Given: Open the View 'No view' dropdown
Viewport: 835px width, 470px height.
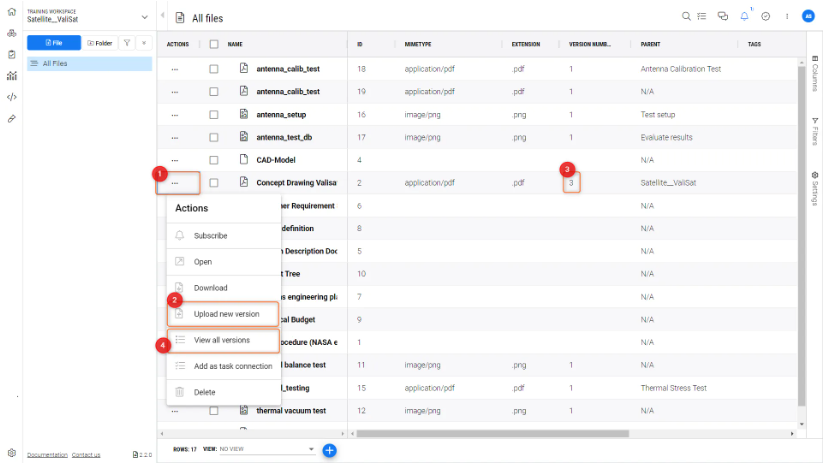Looking at the screenshot, I should [267, 449].
